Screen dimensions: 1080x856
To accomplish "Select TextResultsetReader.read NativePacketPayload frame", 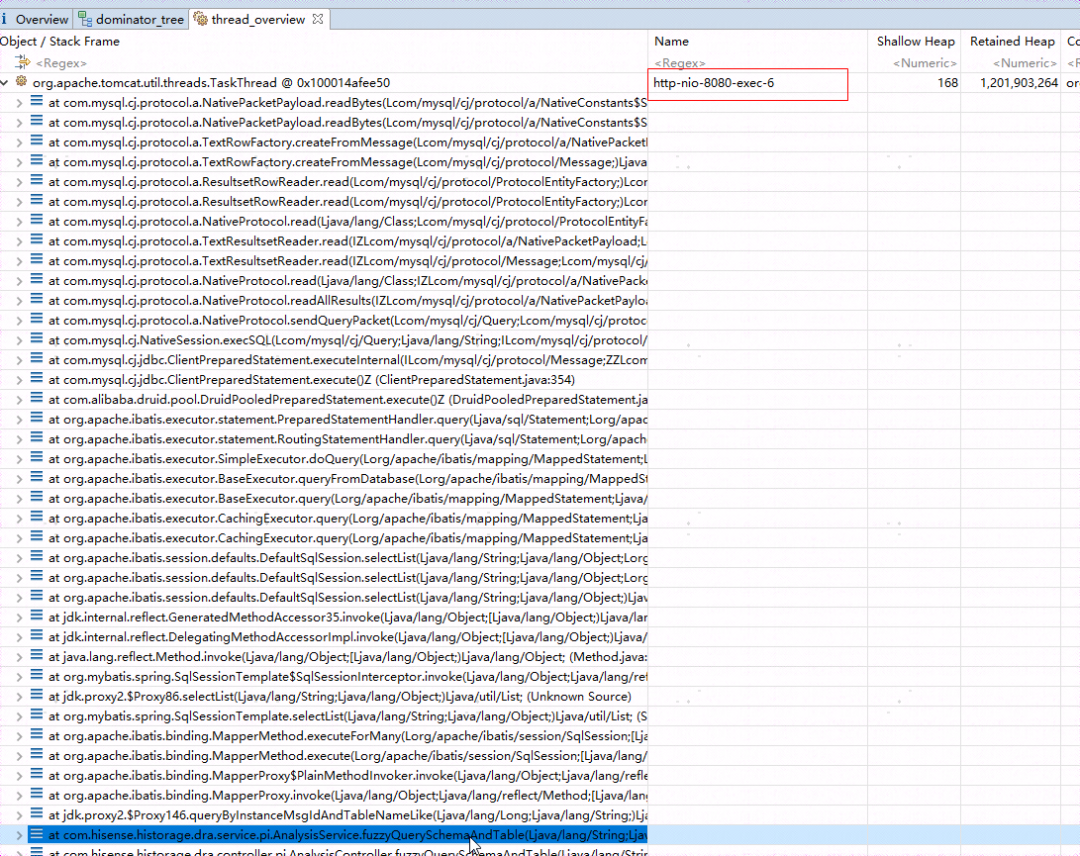I will pos(348,242).
